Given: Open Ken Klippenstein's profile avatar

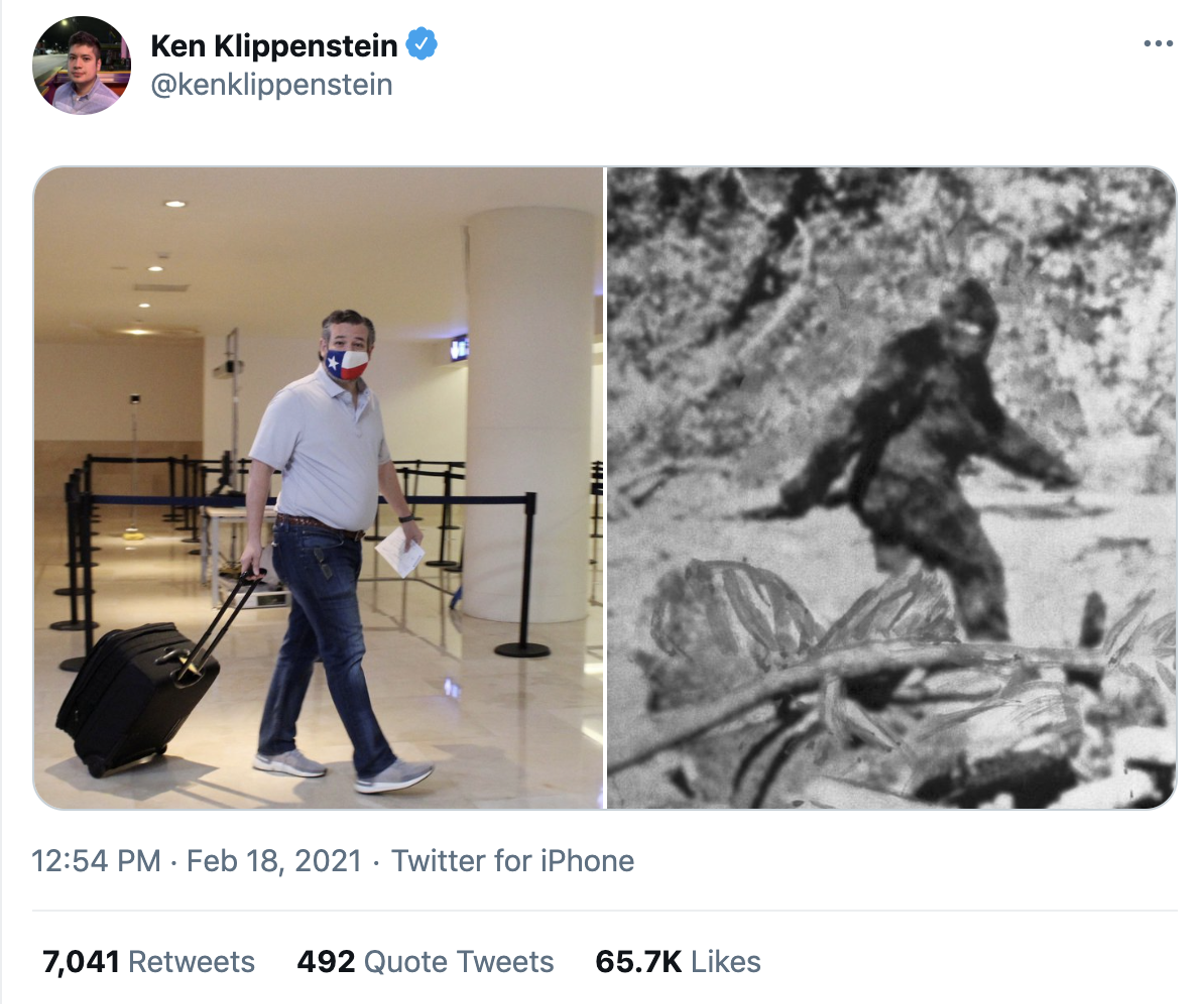Looking at the screenshot, I should coord(82,66).
